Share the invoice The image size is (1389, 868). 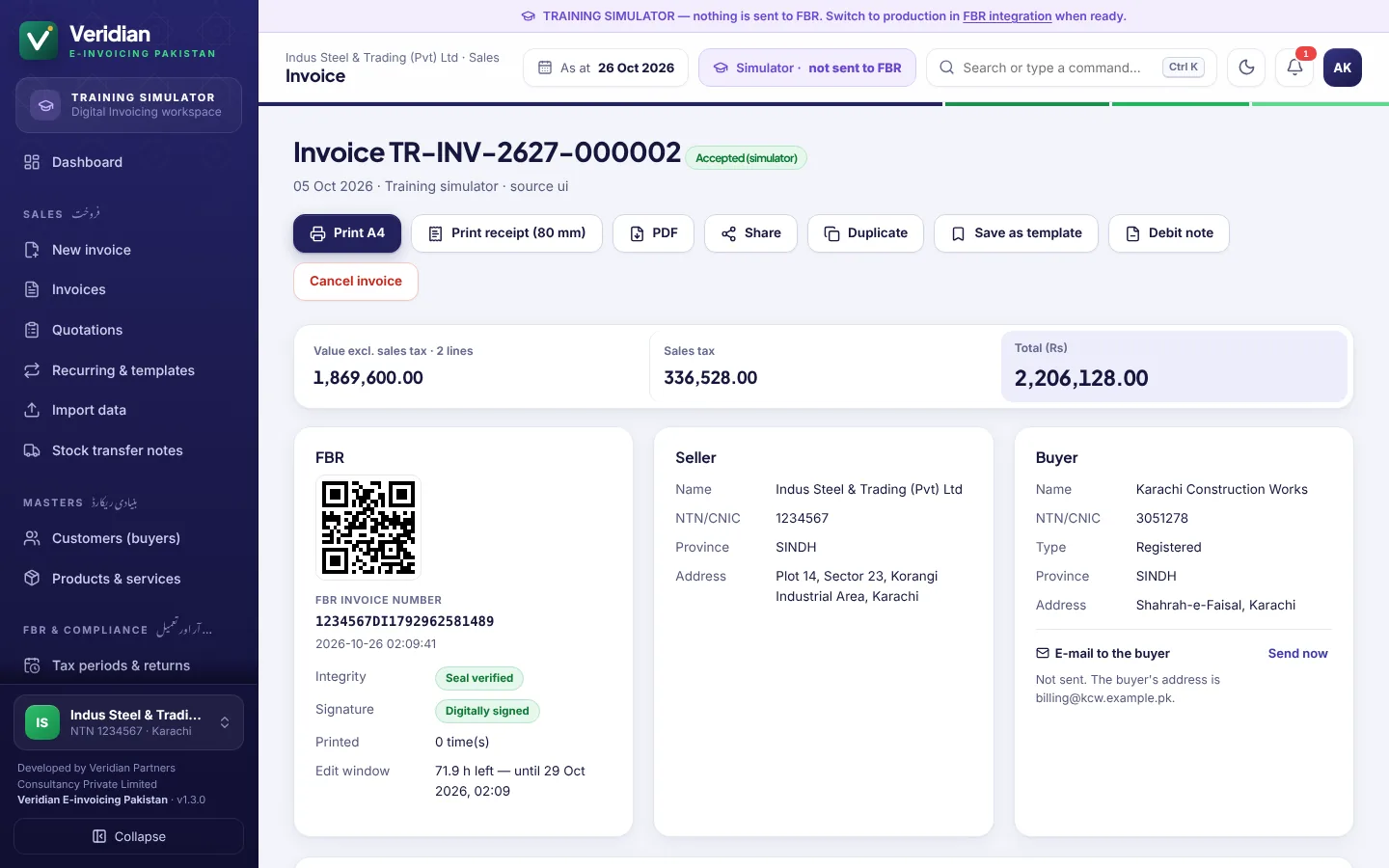pos(750,233)
